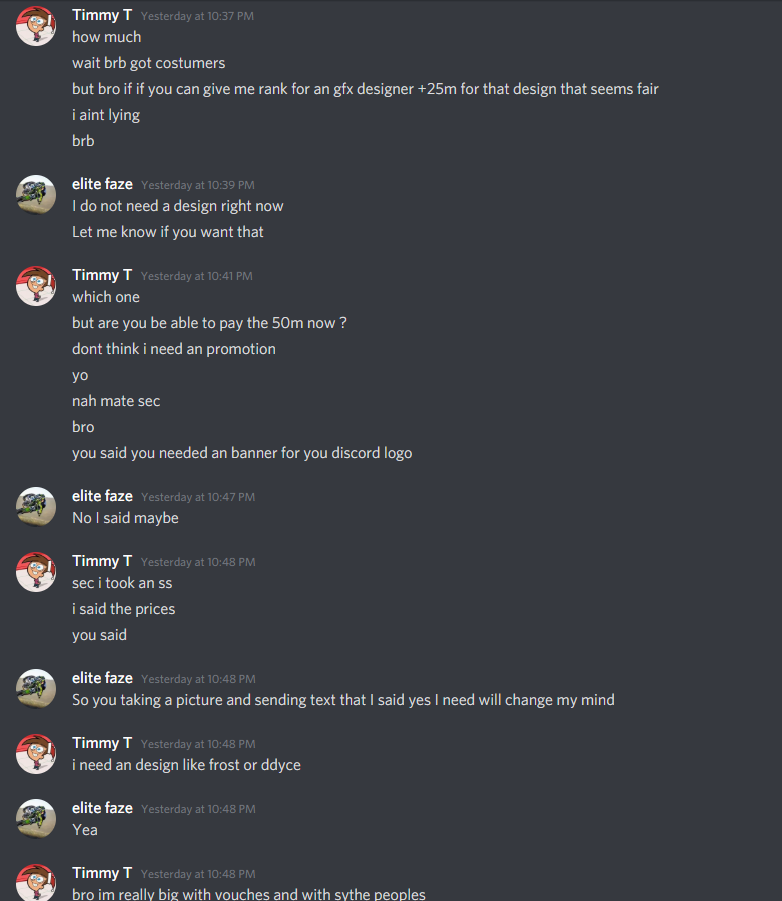Image resolution: width=782 pixels, height=901 pixels.
Task: Click elite faze avatar at 10:47 PM
Action: coord(36,507)
